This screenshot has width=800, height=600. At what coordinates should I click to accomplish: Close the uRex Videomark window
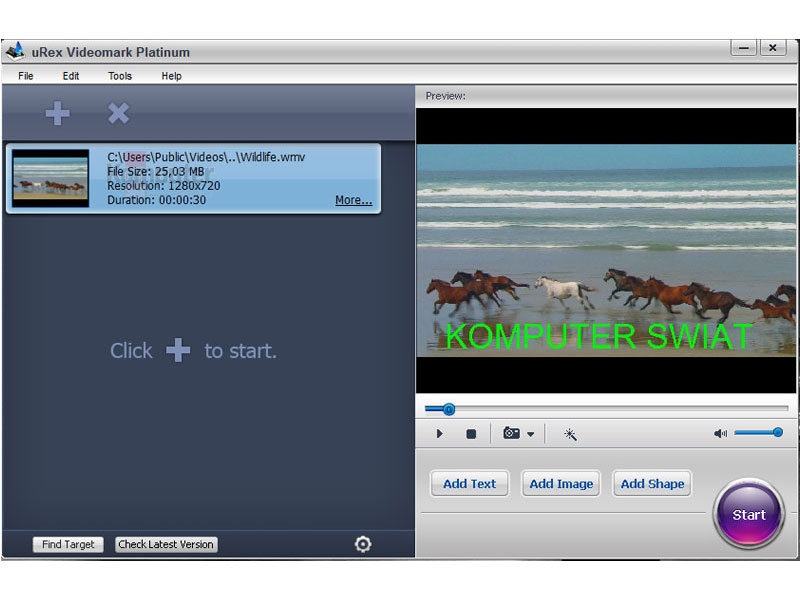pyautogui.click(x=773, y=48)
